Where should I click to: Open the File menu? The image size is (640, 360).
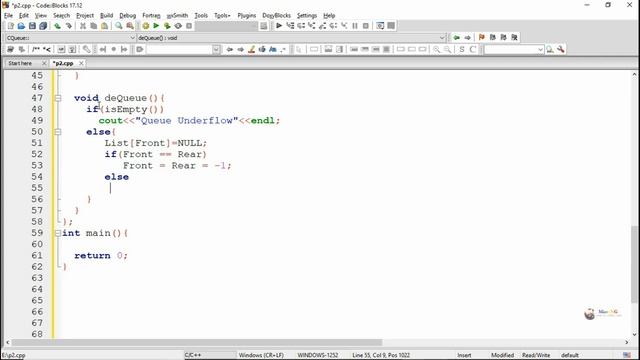click(8, 15)
